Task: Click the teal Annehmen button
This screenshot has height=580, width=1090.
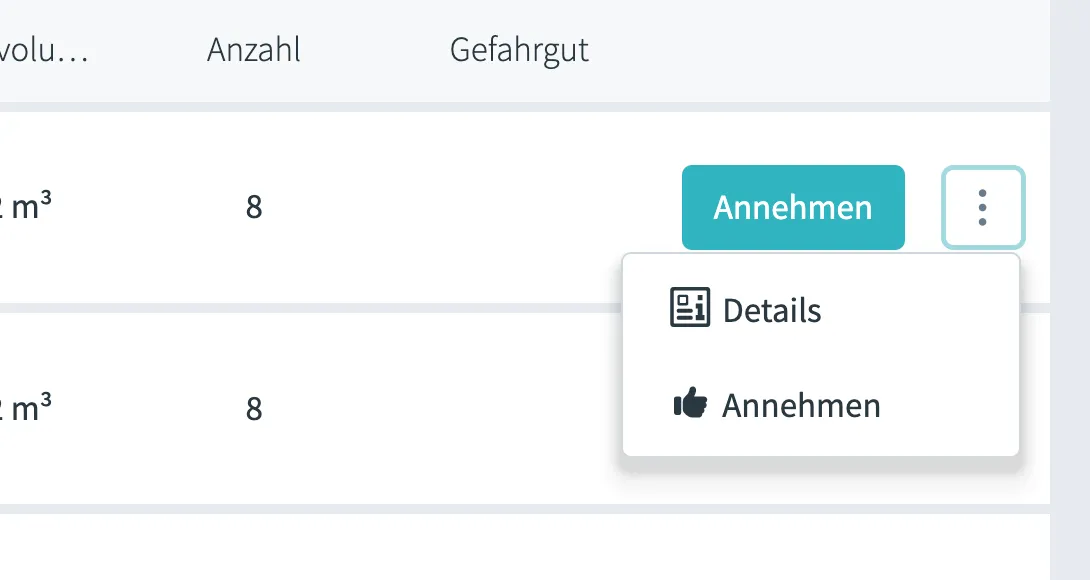Action: (793, 207)
